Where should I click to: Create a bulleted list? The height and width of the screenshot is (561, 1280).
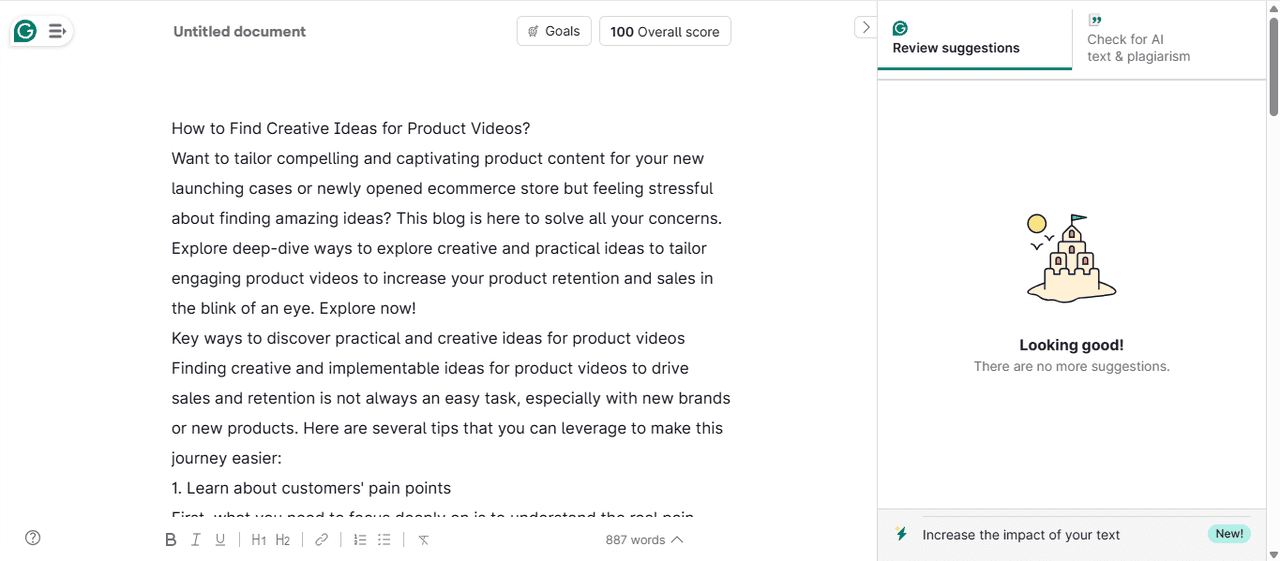[384, 540]
